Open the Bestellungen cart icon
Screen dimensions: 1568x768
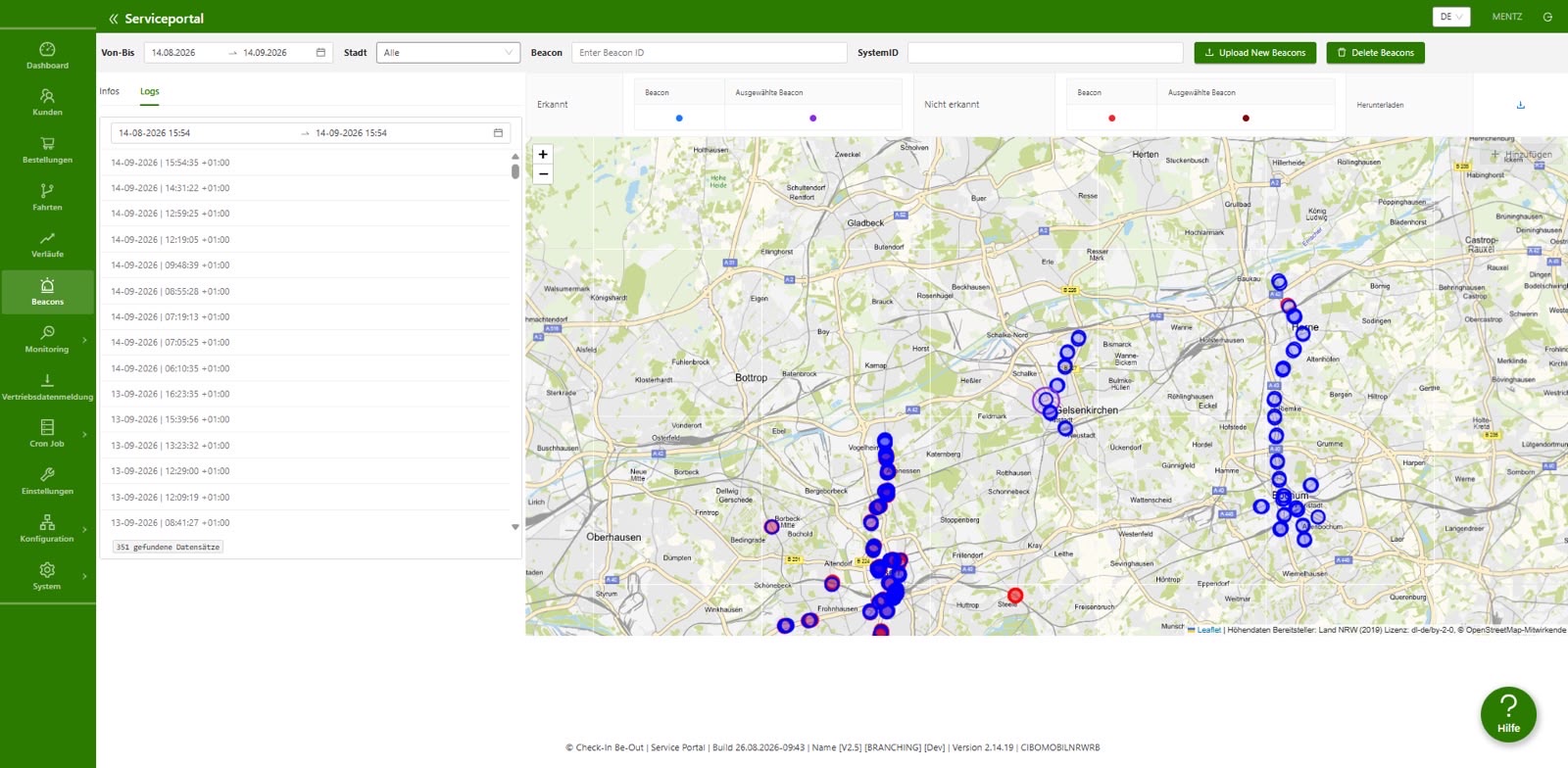coord(47,143)
